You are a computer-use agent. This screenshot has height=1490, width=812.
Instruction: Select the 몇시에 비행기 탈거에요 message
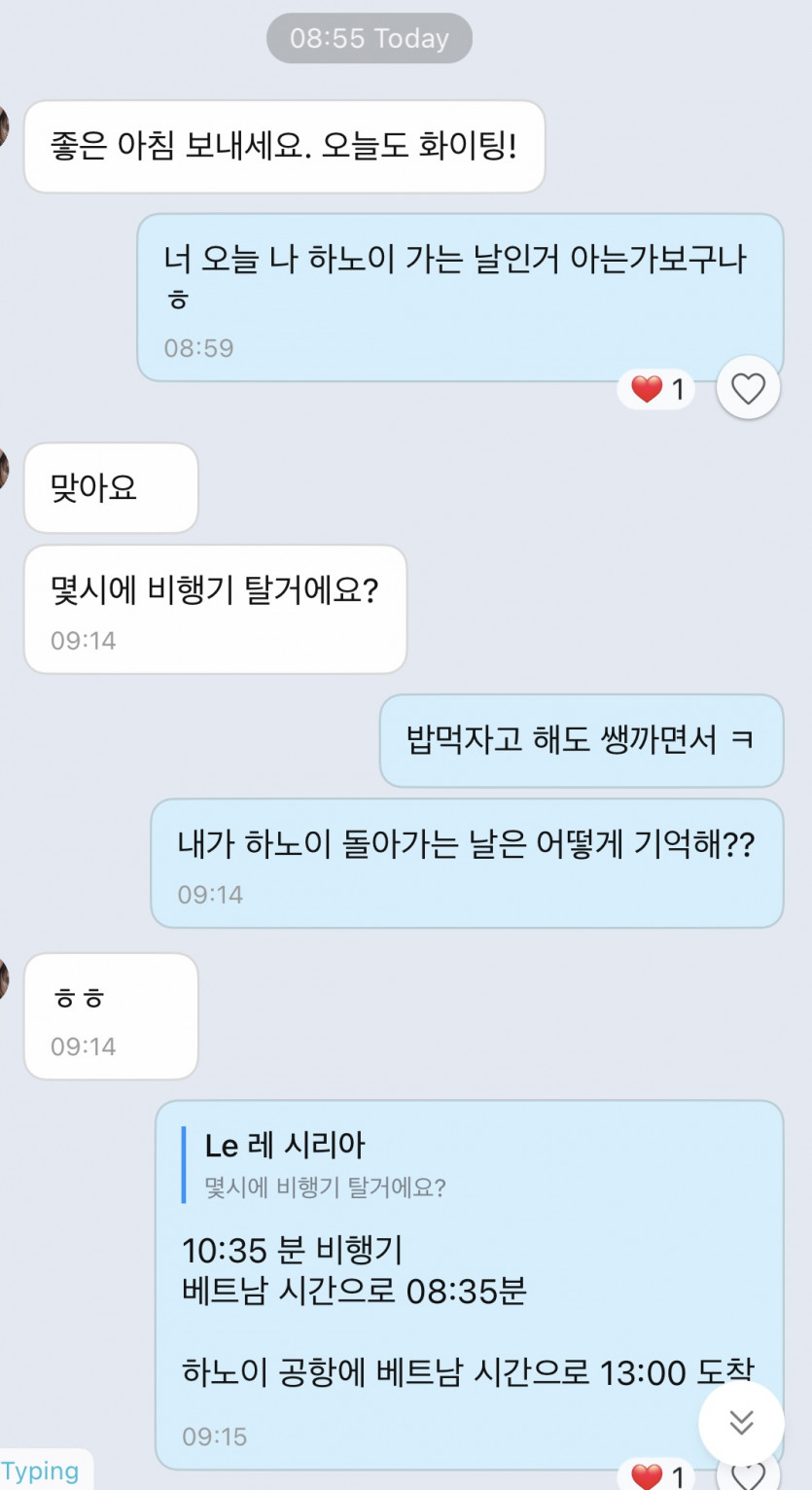click(214, 608)
